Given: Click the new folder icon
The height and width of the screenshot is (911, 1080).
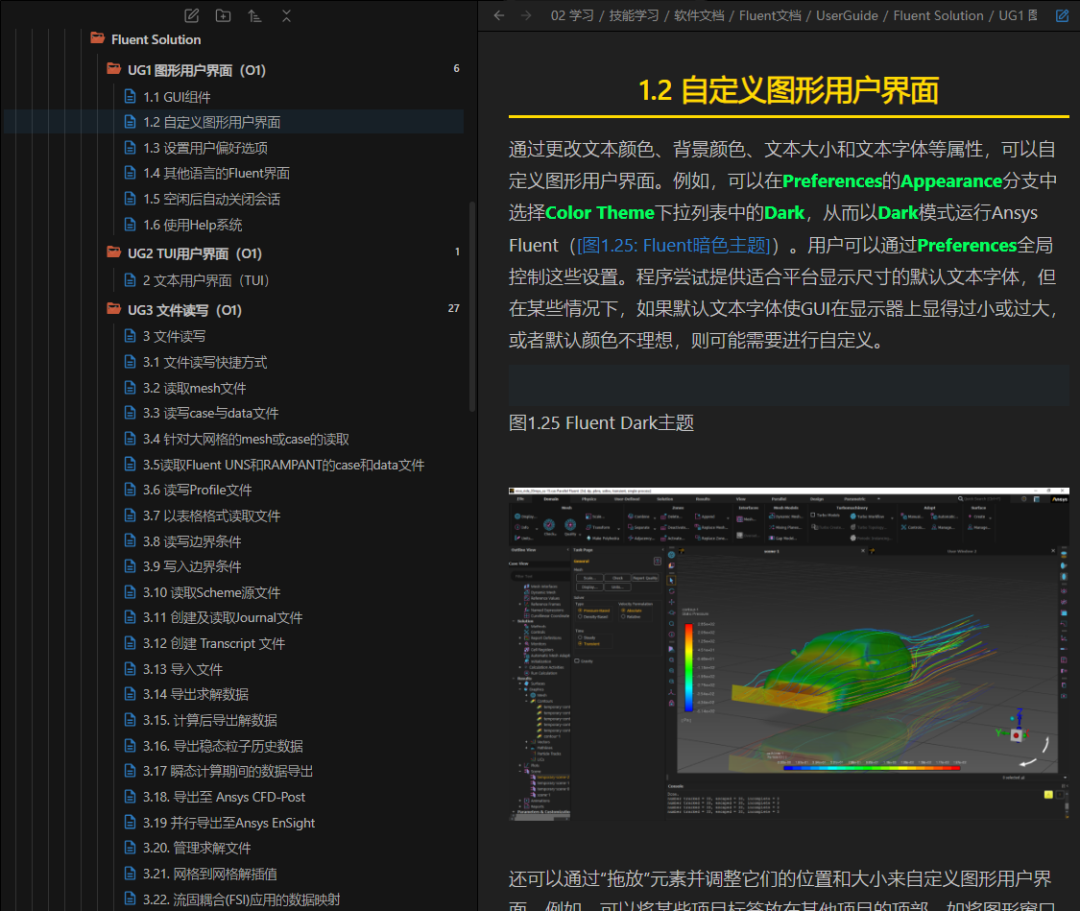Looking at the screenshot, I should (x=223, y=15).
